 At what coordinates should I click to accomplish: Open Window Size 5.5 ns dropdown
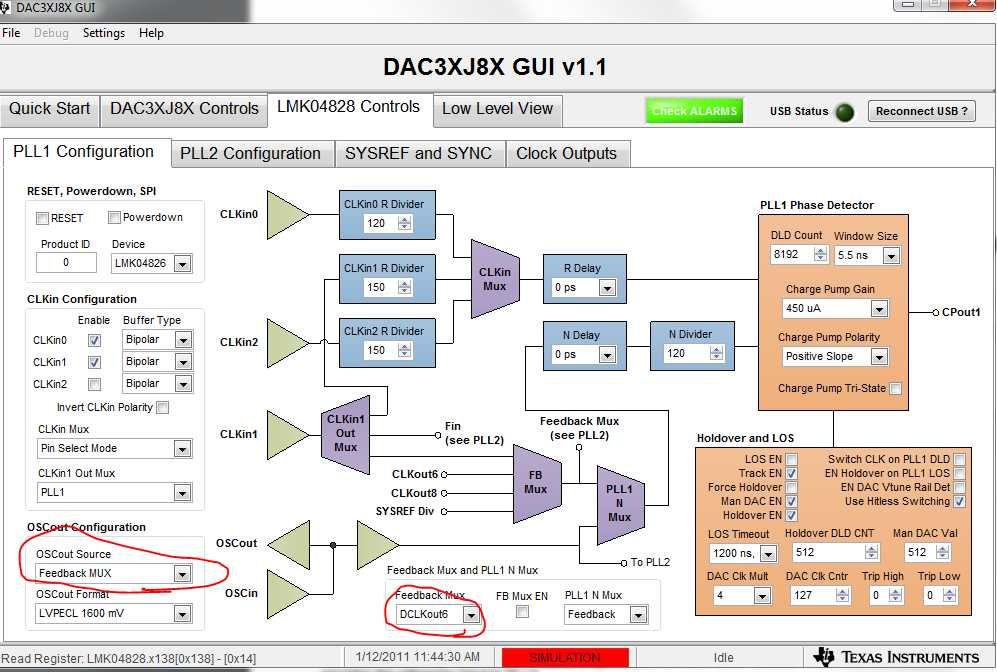(891, 256)
